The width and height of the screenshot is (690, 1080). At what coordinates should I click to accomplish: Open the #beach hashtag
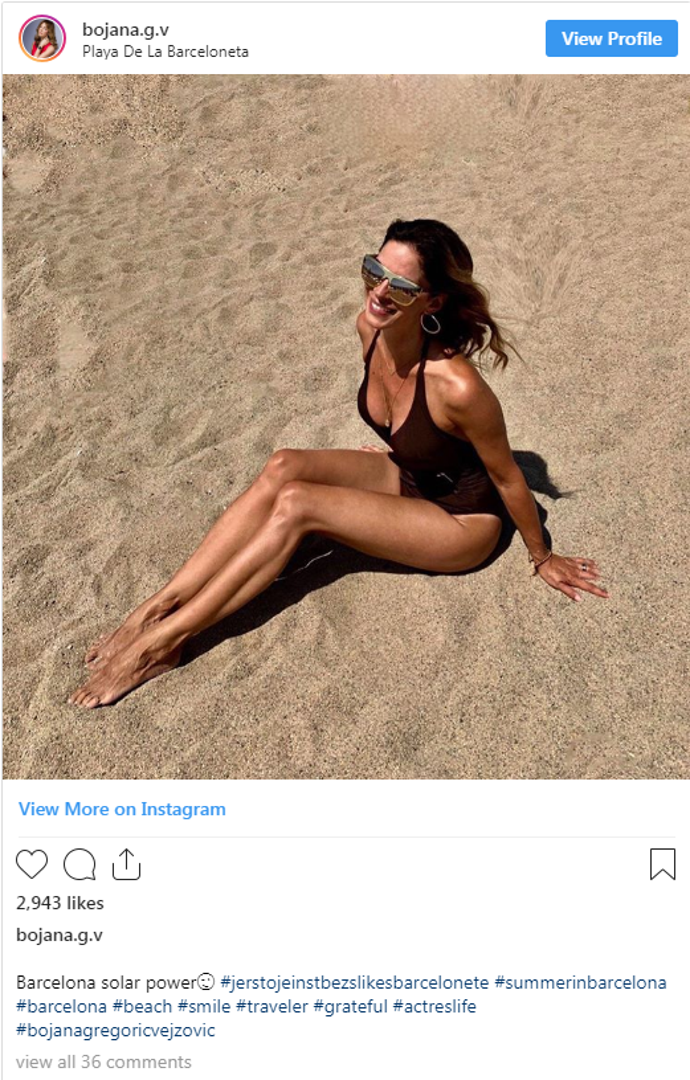(142, 1006)
